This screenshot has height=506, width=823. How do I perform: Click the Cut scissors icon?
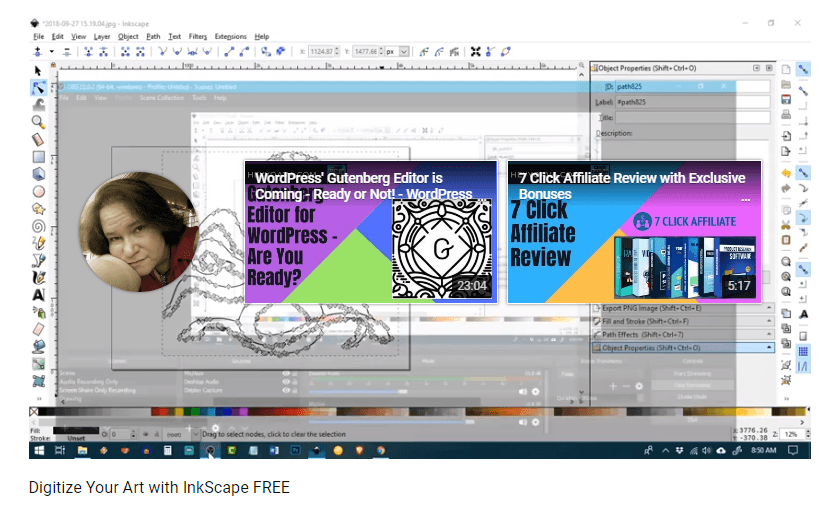(786, 225)
